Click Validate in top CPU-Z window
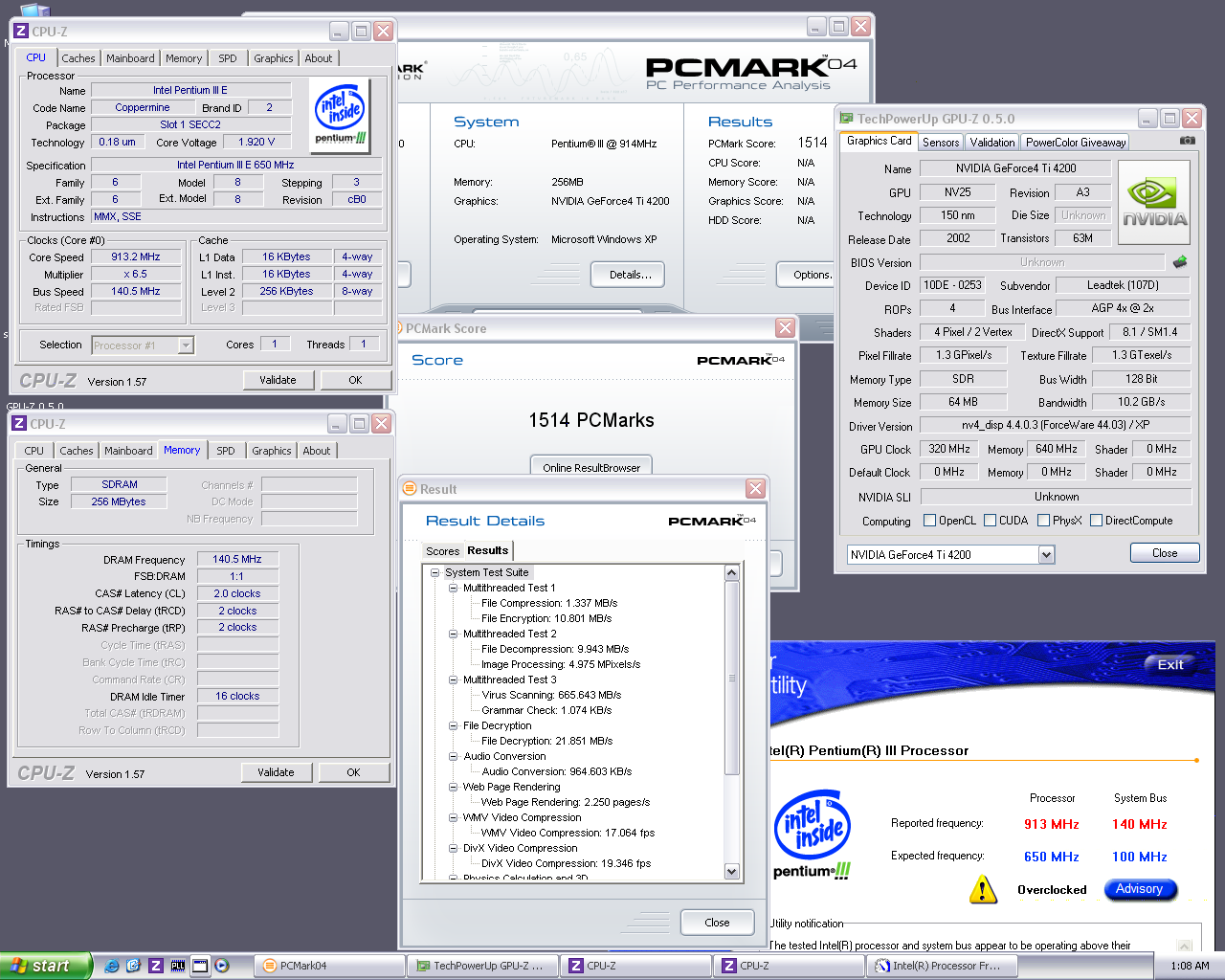This screenshot has height=980, width=1225. point(278,380)
